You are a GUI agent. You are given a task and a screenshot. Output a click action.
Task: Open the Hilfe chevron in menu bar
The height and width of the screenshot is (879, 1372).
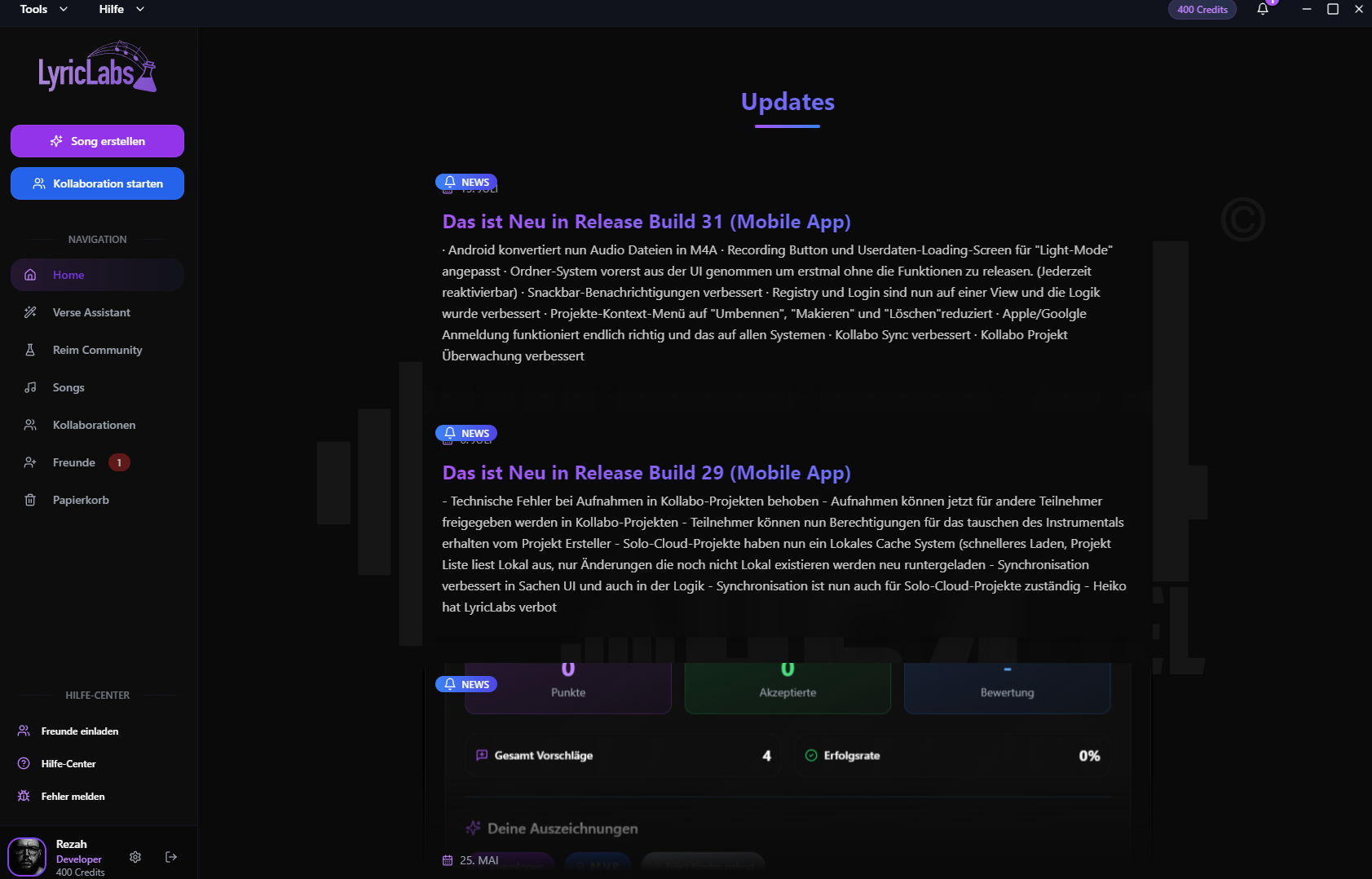(x=139, y=9)
